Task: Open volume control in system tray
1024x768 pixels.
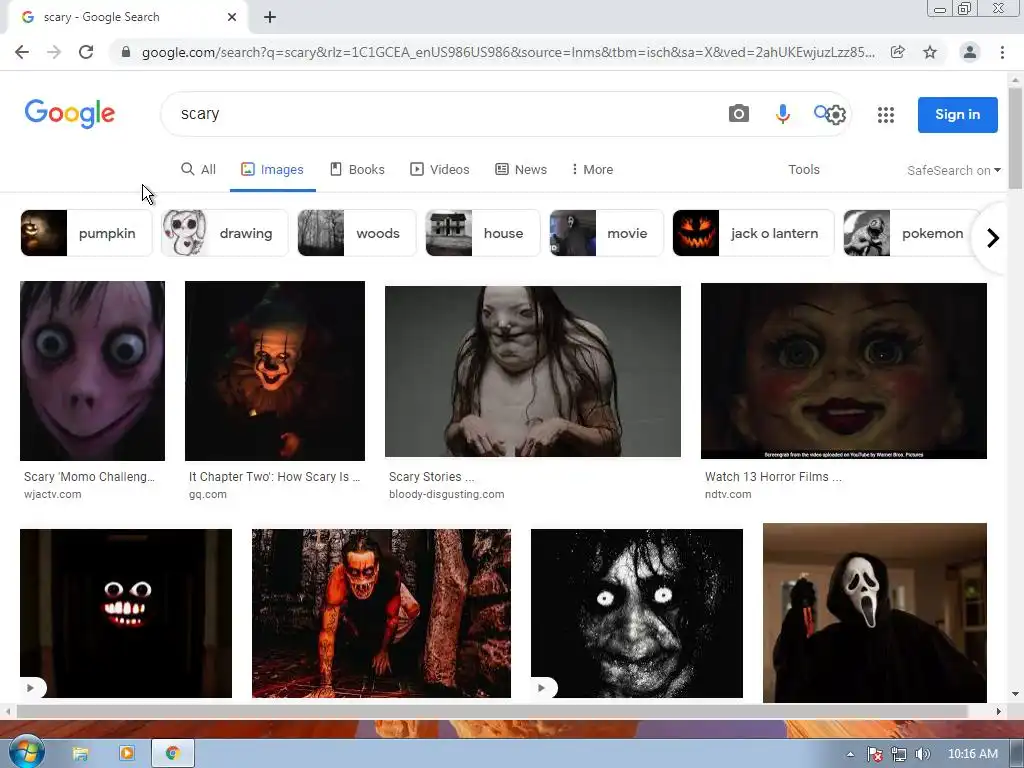Action: [x=923, y=754]
